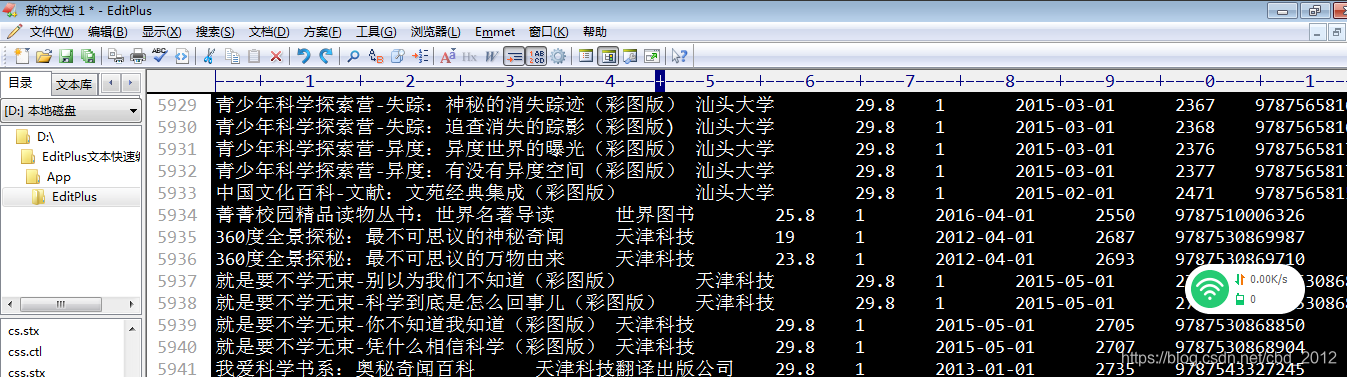Screen dimensions: 1347x377
Task: Create a new document with the New icon
Action: pos(22,56)
